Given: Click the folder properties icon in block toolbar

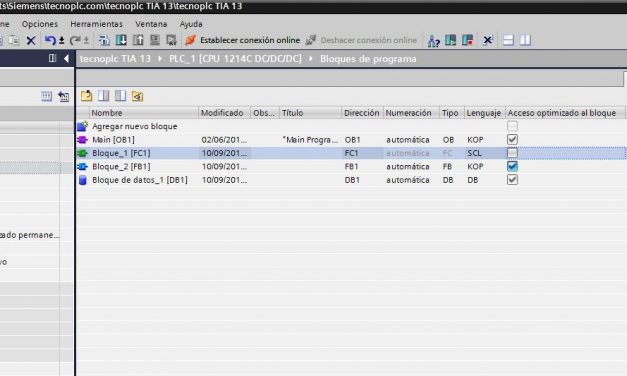Looking at the screenshot, I should tap(138, 96).
